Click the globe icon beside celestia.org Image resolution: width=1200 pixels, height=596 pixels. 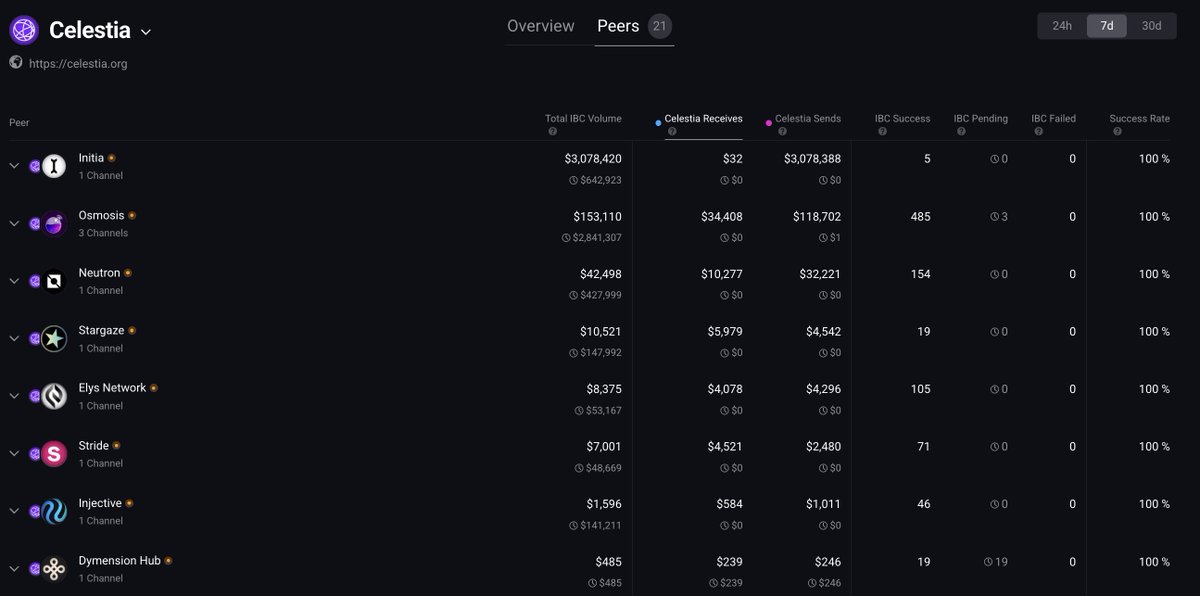(16, 62)
